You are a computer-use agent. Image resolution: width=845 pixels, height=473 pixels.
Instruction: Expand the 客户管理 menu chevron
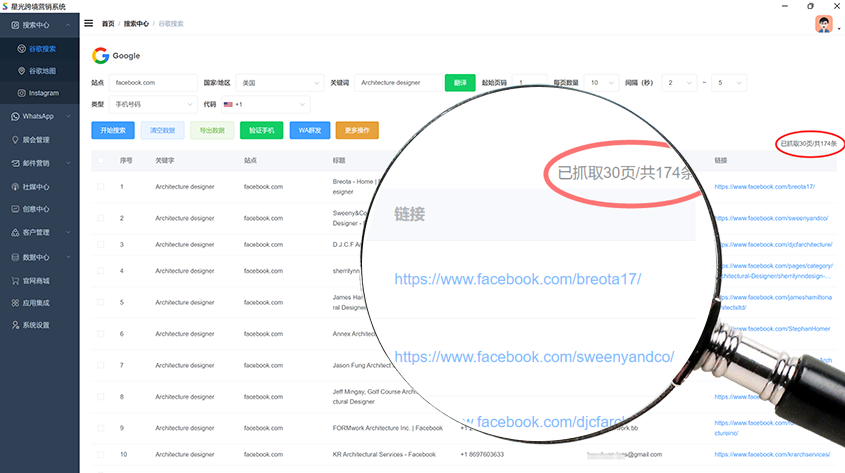pyautogui.click(x=68, y=232)
